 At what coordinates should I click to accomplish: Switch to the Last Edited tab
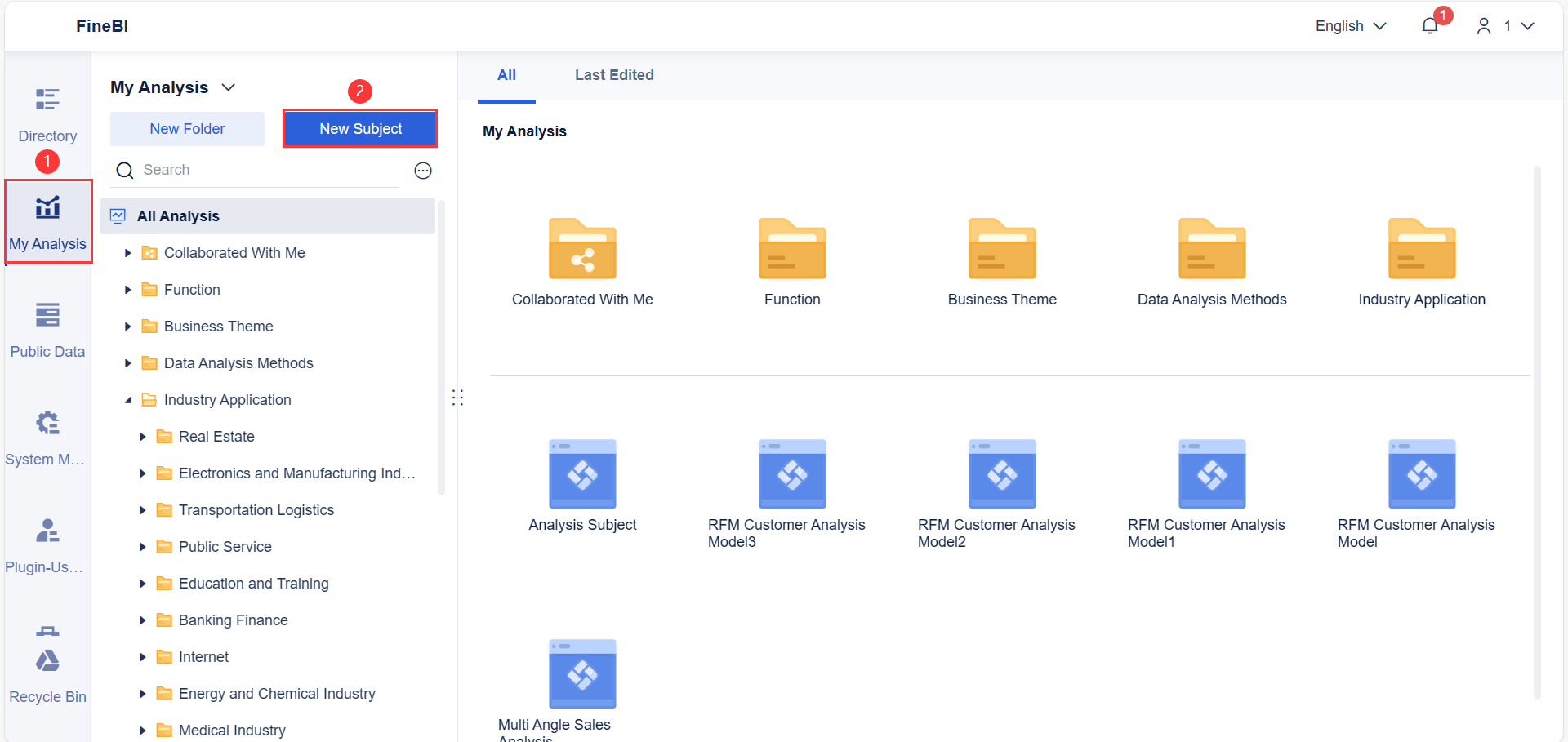(x=614, y=75)
